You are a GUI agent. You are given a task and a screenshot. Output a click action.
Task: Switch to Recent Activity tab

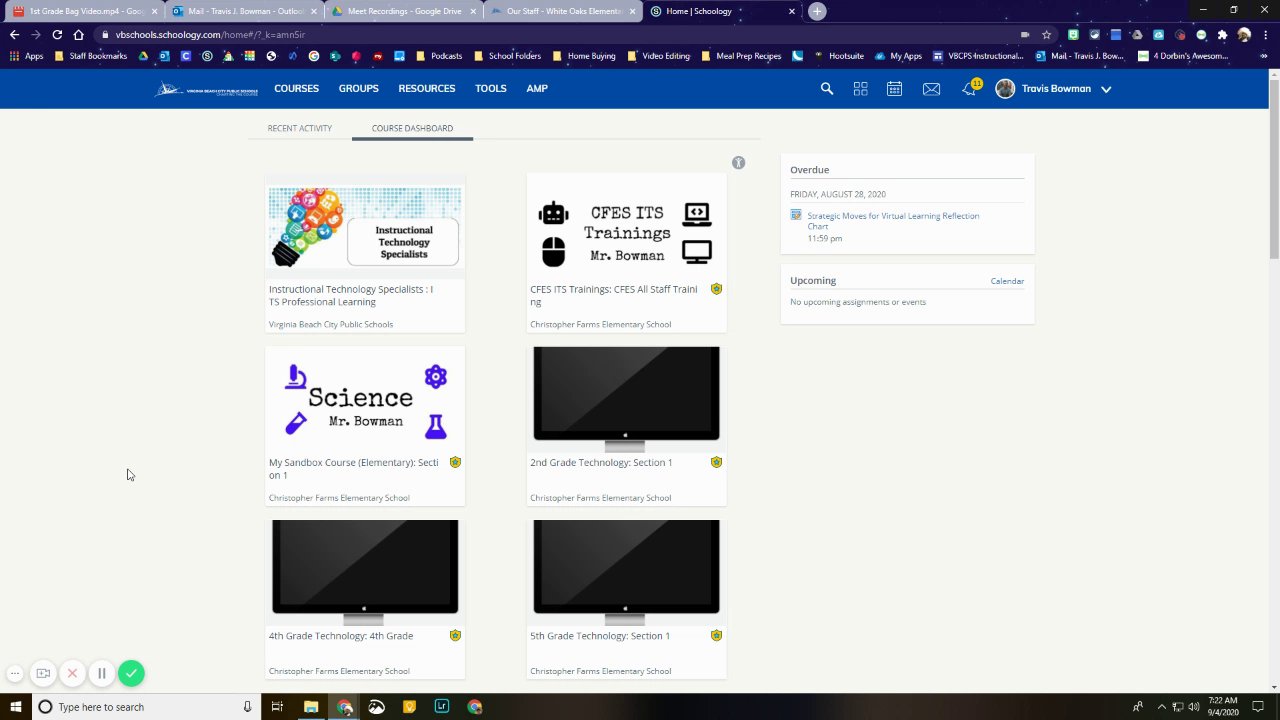300,128
